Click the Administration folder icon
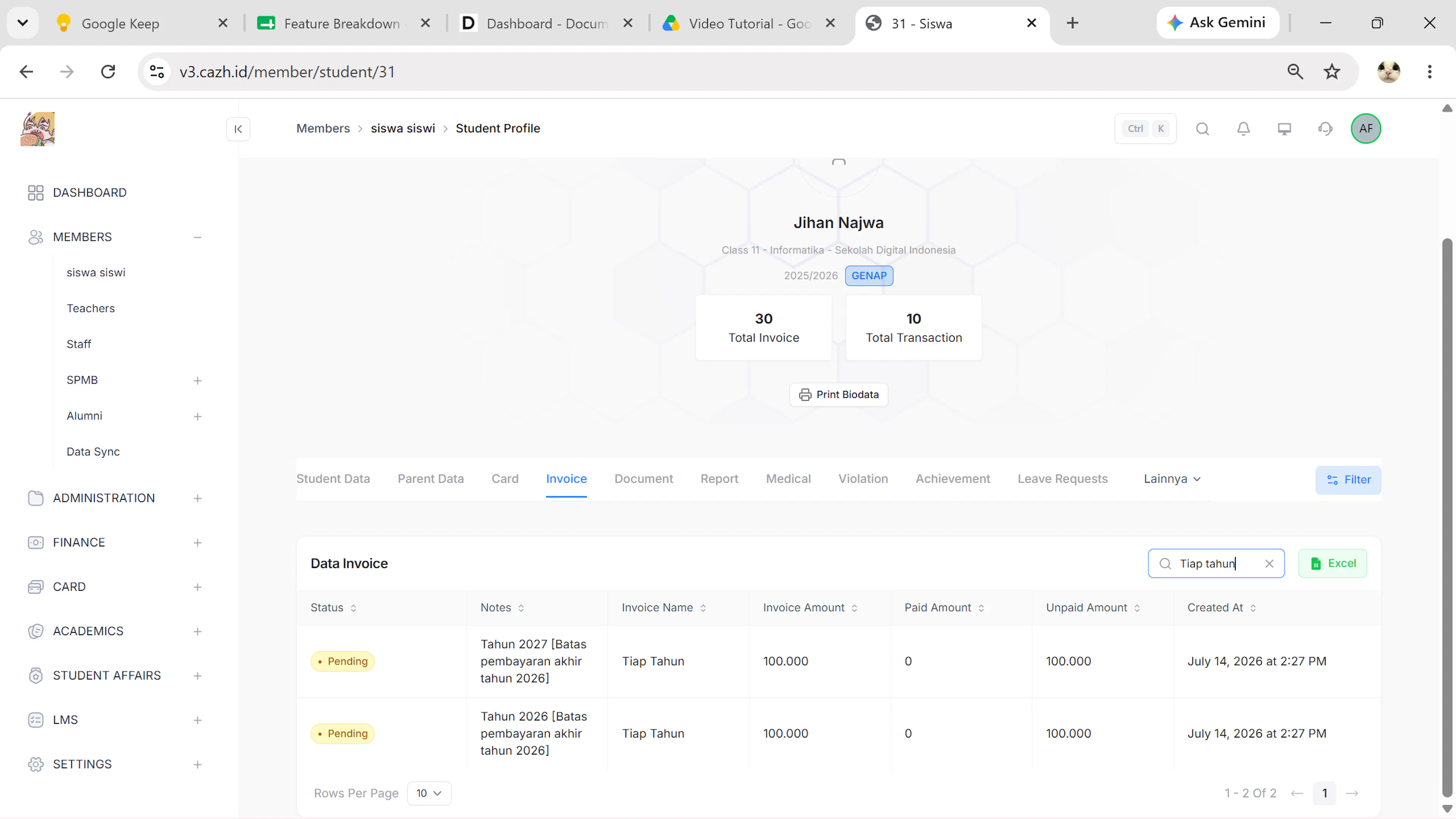The height and width of the screenshot is (819, 1456). coord(36,499)
